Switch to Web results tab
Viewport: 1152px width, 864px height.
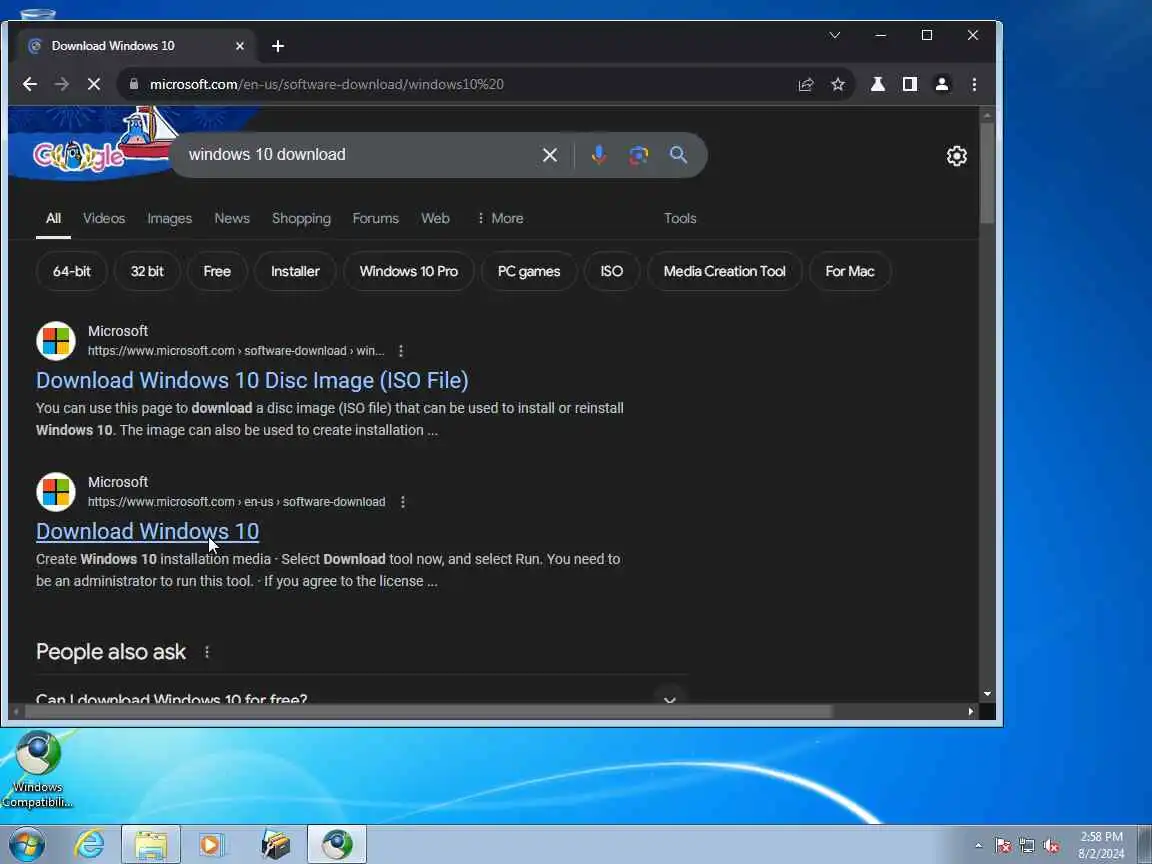[435, 218]
